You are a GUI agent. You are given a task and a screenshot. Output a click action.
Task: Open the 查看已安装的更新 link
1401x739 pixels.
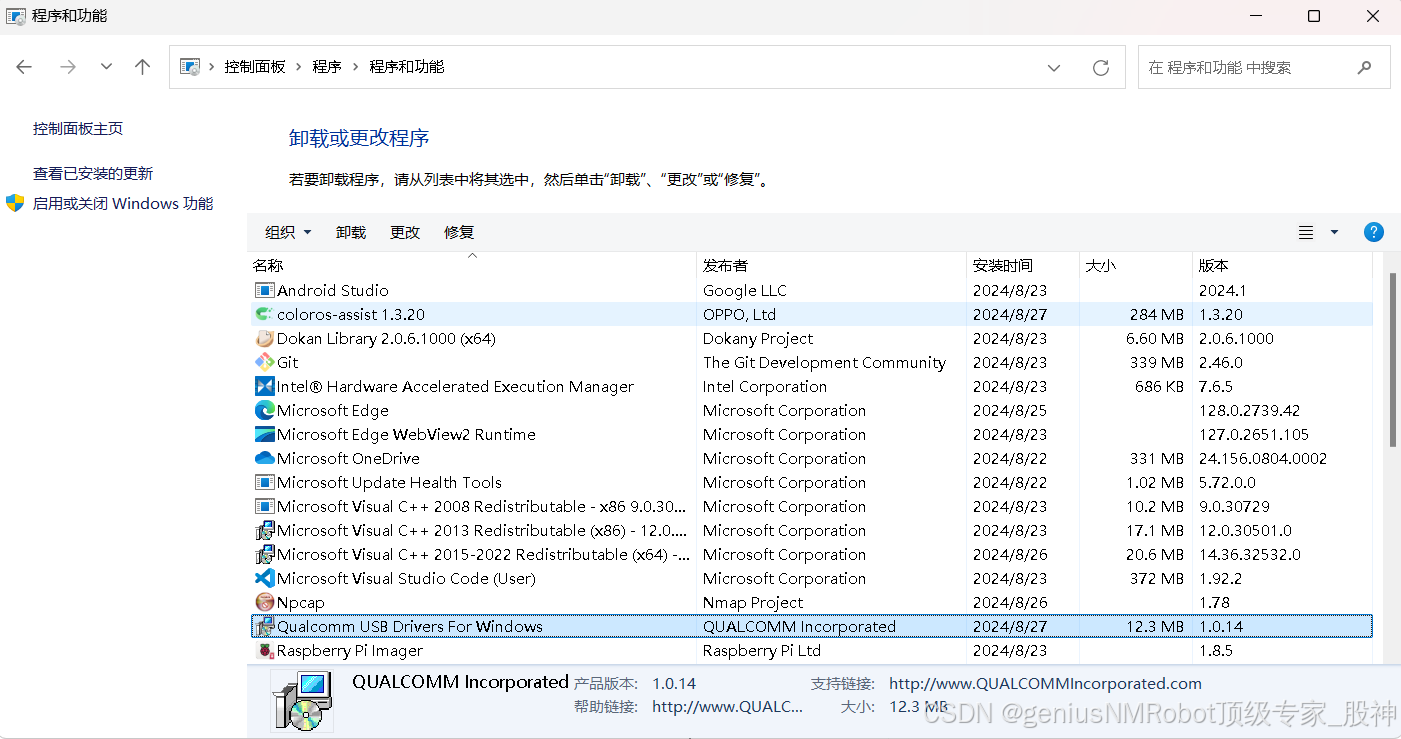coord(93,173)
